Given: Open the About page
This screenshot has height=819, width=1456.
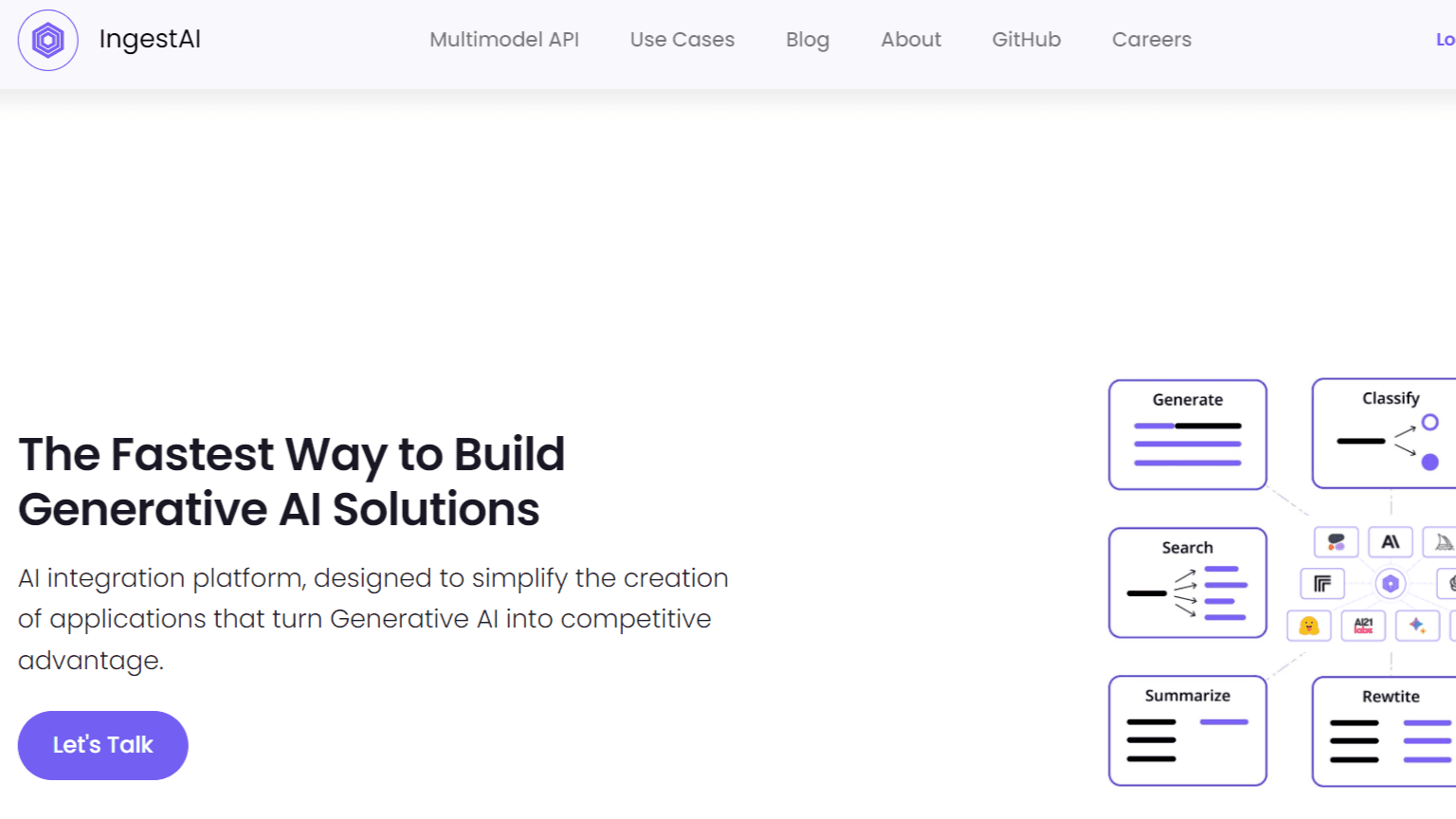Looking at the screenshot, I should click(x=910, y=40).
